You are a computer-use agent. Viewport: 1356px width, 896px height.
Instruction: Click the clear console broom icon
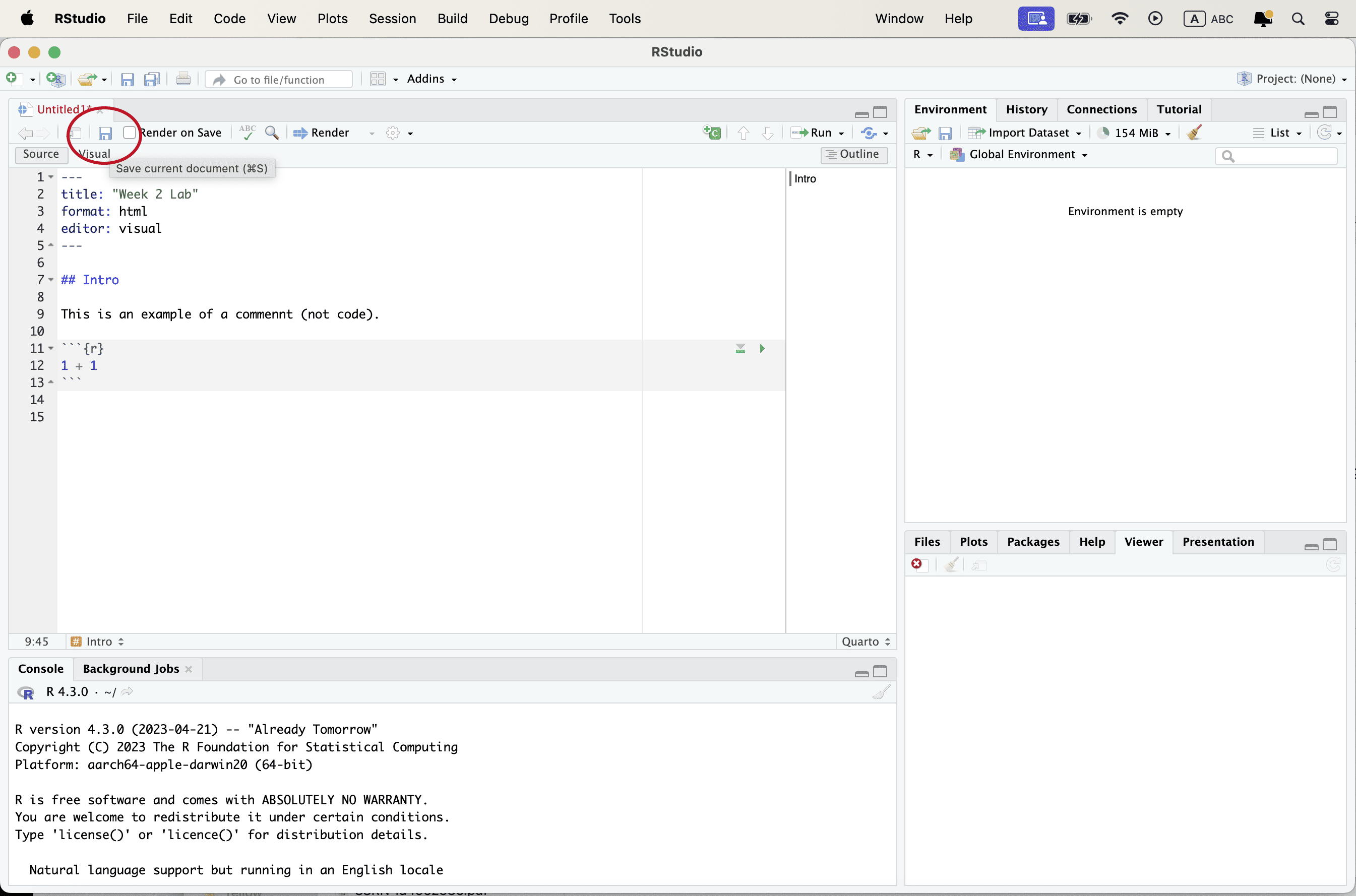[x=881, y=692]
